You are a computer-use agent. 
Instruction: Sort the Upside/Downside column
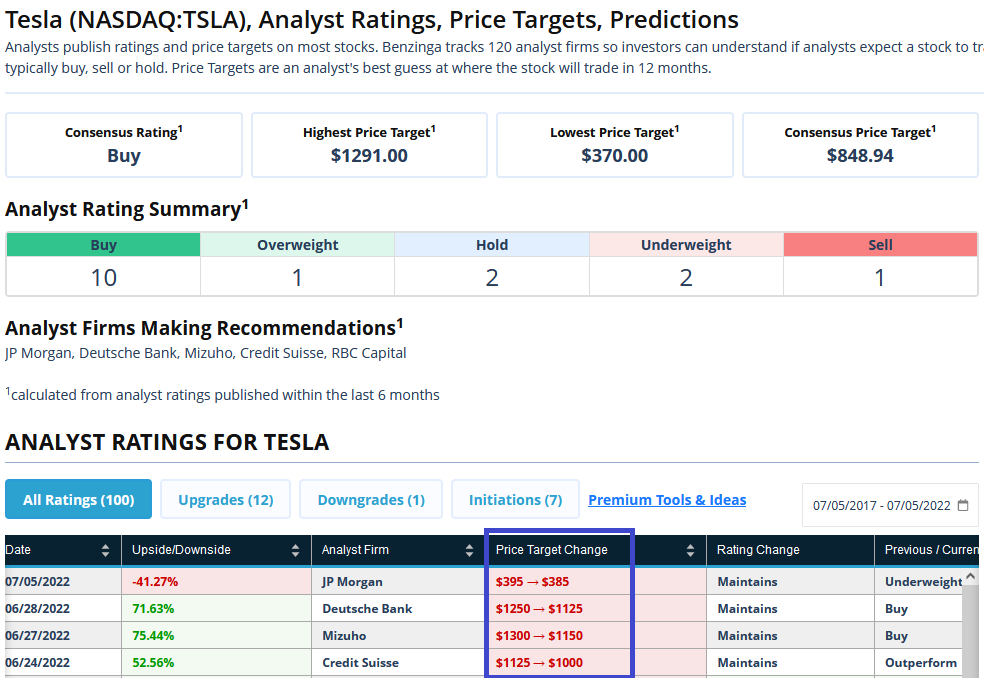pyautogui.click(x=294, y=549)
